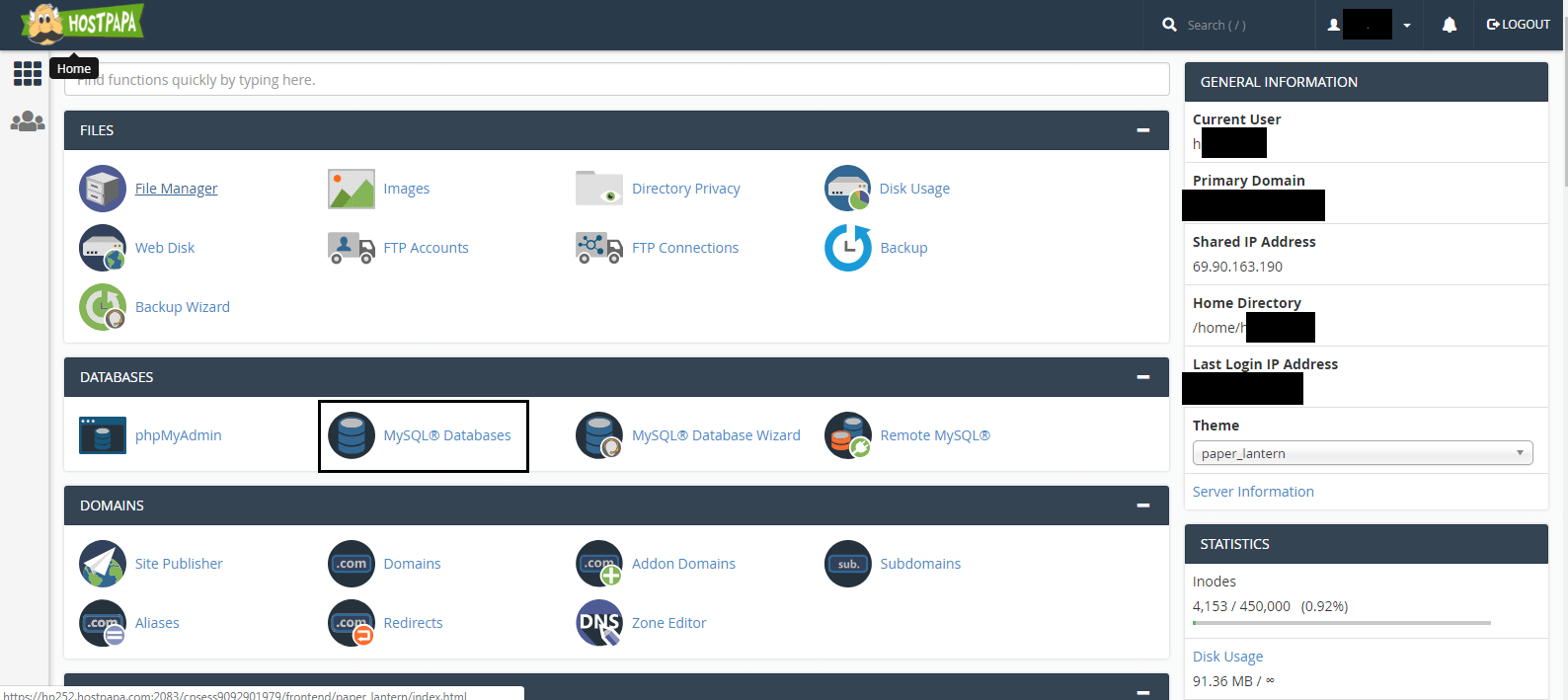Click the search magnifier icon
This screenshot has height=700, width=1568.
tap(1169, 25)
